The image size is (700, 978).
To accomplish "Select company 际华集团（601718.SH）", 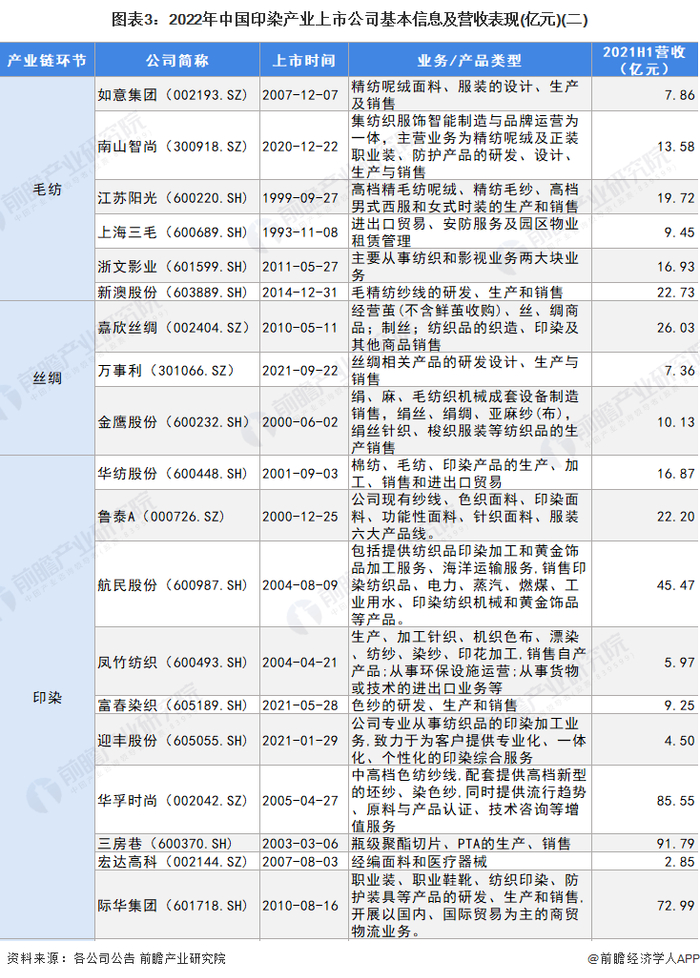I will pyautogui.click(x=173, y=905).
